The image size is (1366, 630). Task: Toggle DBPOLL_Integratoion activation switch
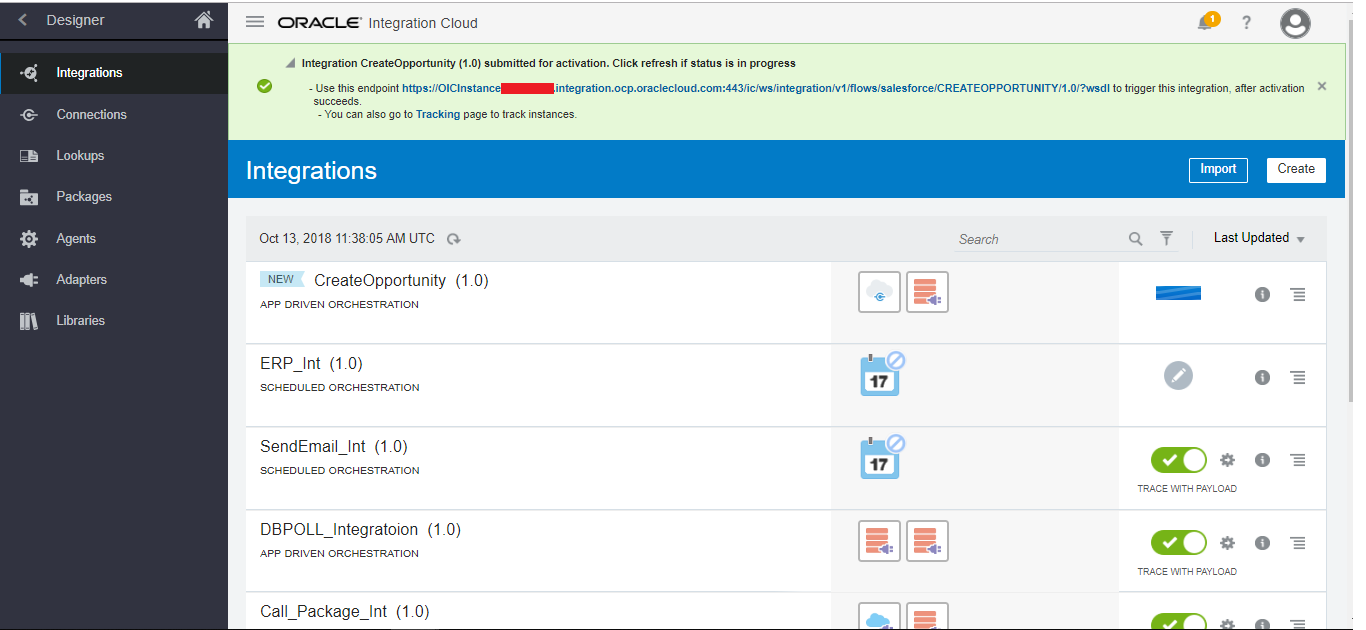(x=1179, y=543)
